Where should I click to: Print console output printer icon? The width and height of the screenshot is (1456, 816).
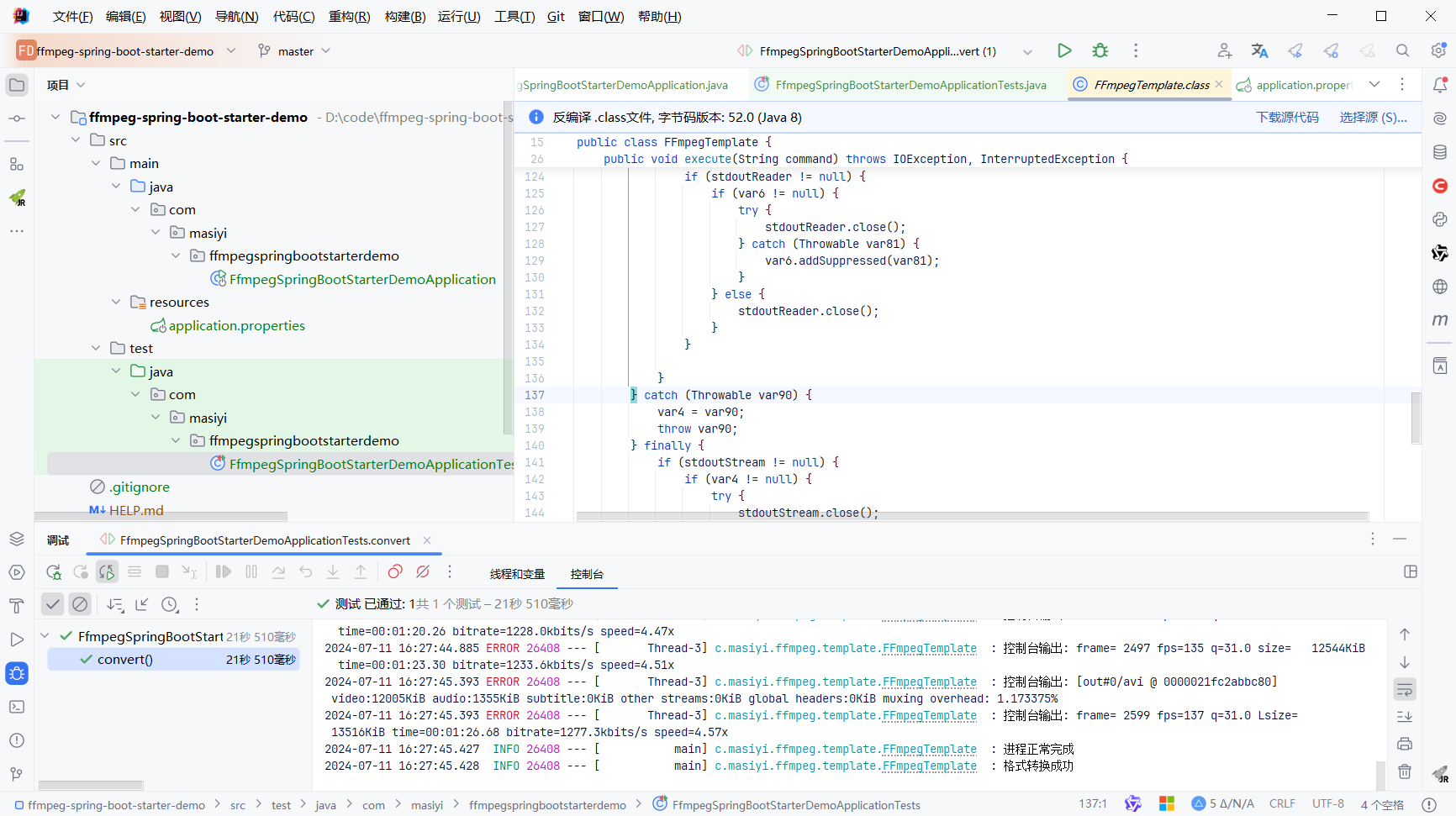1405,744
